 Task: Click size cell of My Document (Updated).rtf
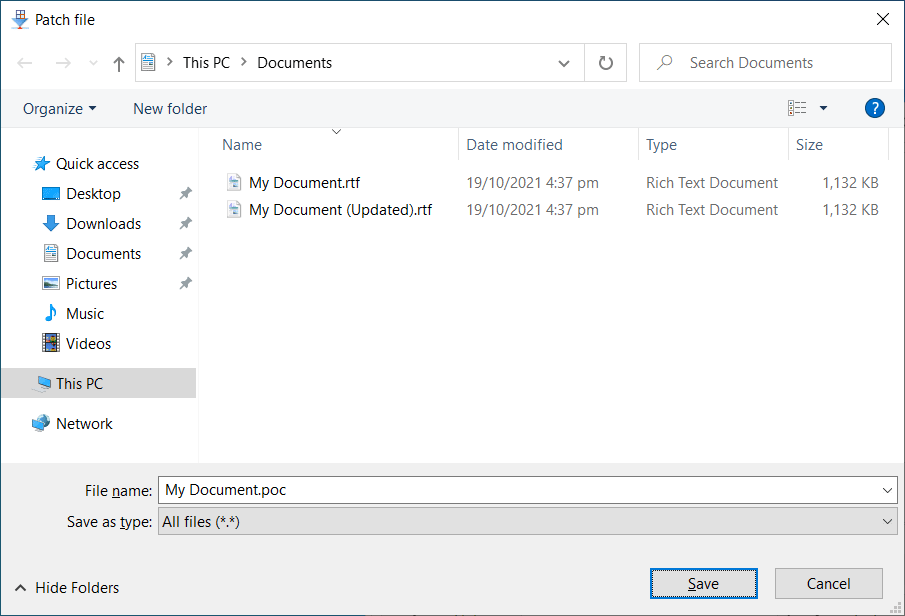850,210
